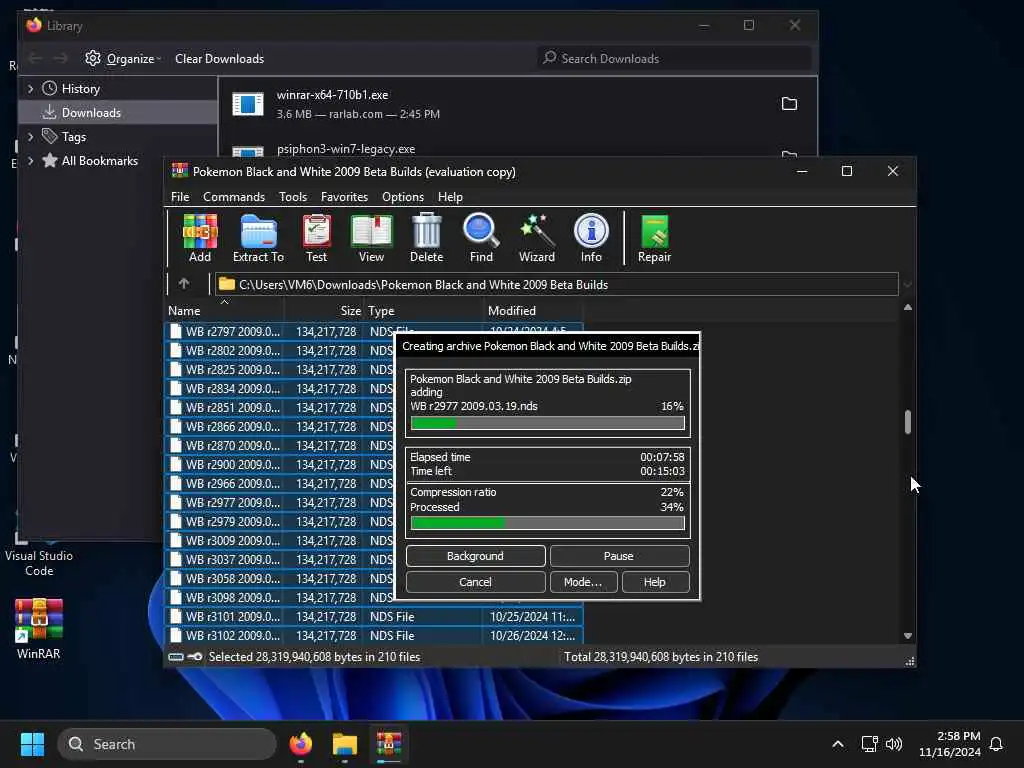Image resolution: width=1024 pixels, height=768 pixels.
Task: Open File Explorer from taskbar
Action: [x=345, y=744]
